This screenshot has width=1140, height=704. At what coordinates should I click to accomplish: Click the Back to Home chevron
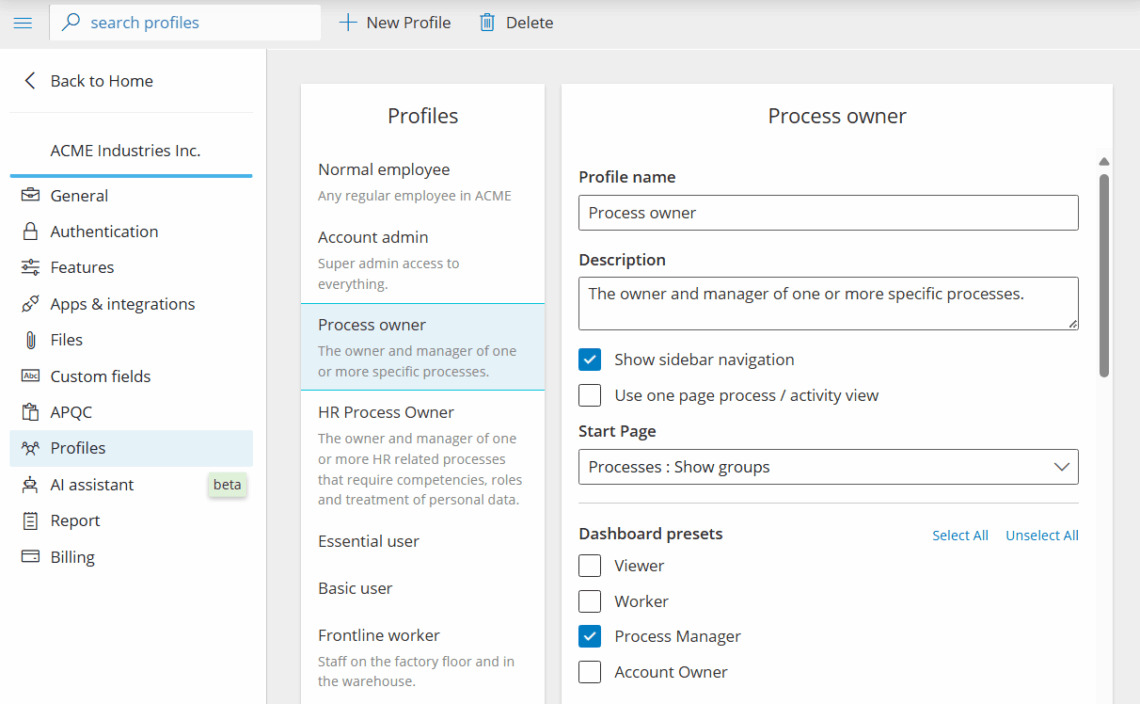[x=30, y=81]
